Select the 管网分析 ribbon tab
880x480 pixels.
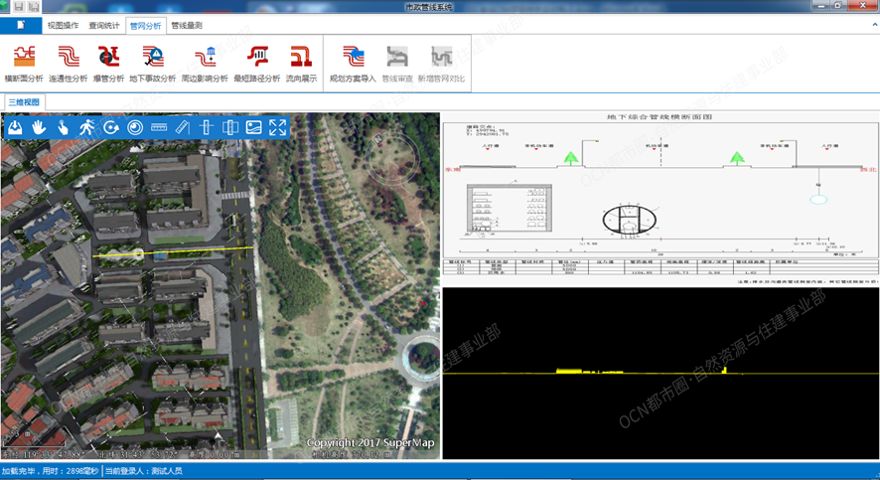pos(145,26)
